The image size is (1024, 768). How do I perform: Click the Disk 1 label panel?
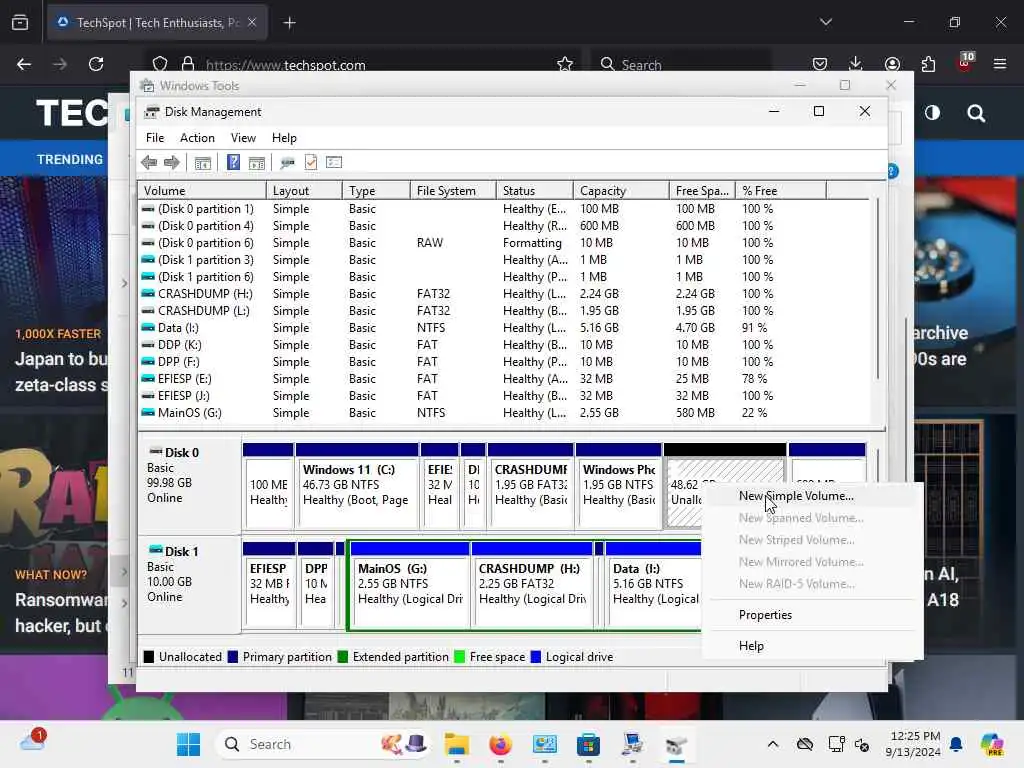pyautogui.click(x=189, y=584)
